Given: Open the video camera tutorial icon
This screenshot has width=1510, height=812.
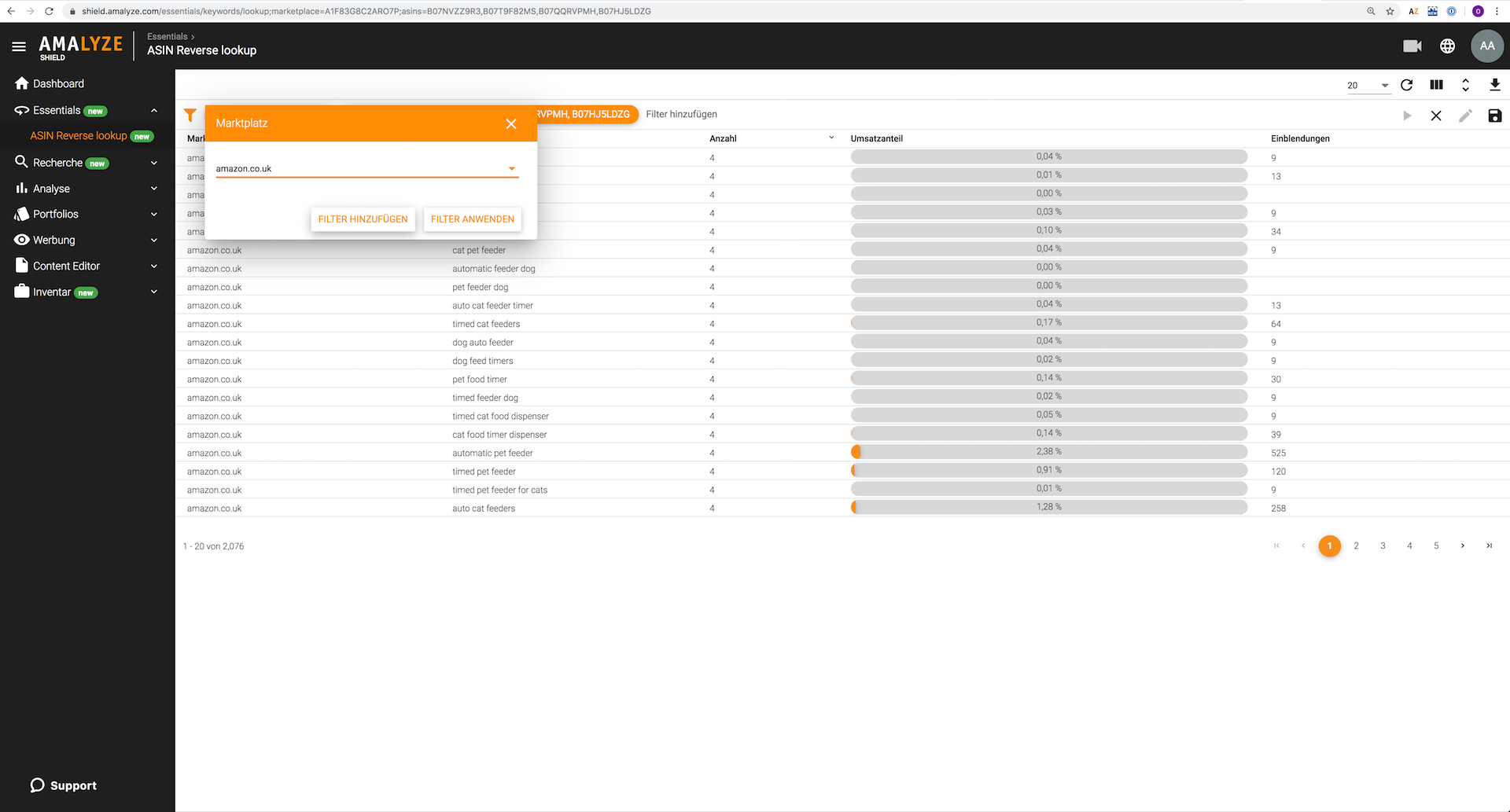Looking at the screenshot, I should (x=1412, y=46).
